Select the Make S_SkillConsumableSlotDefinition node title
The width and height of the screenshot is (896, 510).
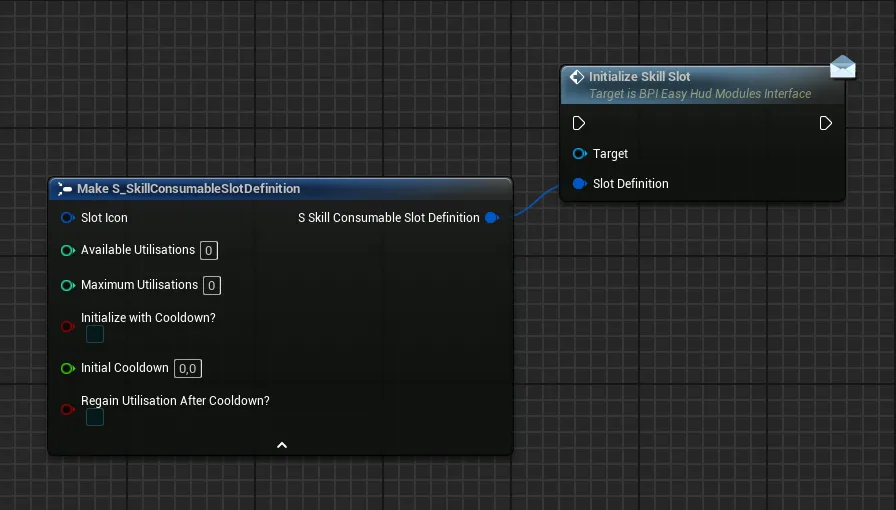coord(189,189)
